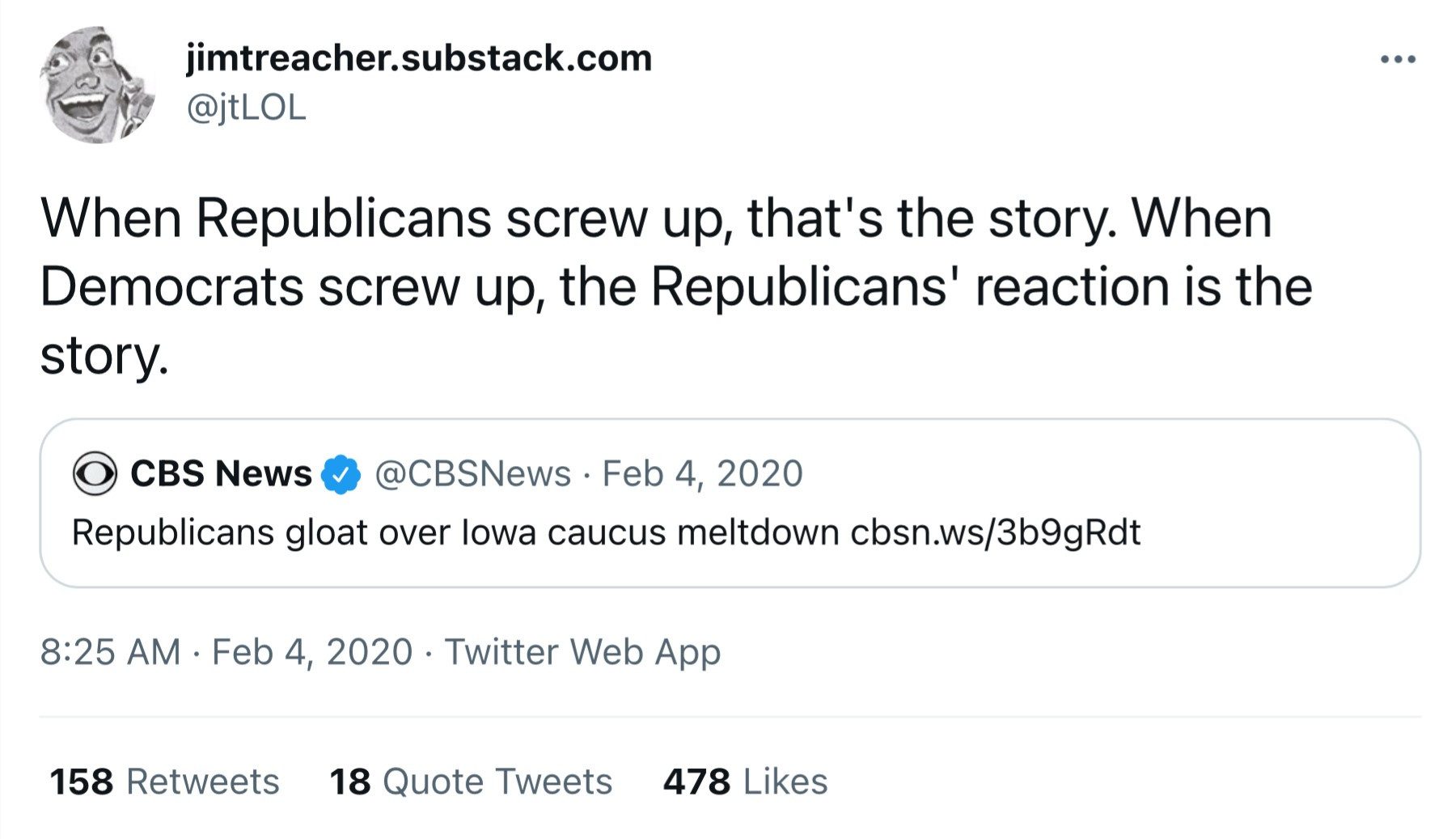The width and height of the screenshot is (1456, 839).
Task: View the 158 Retweets list
Action: coord(164,782)
